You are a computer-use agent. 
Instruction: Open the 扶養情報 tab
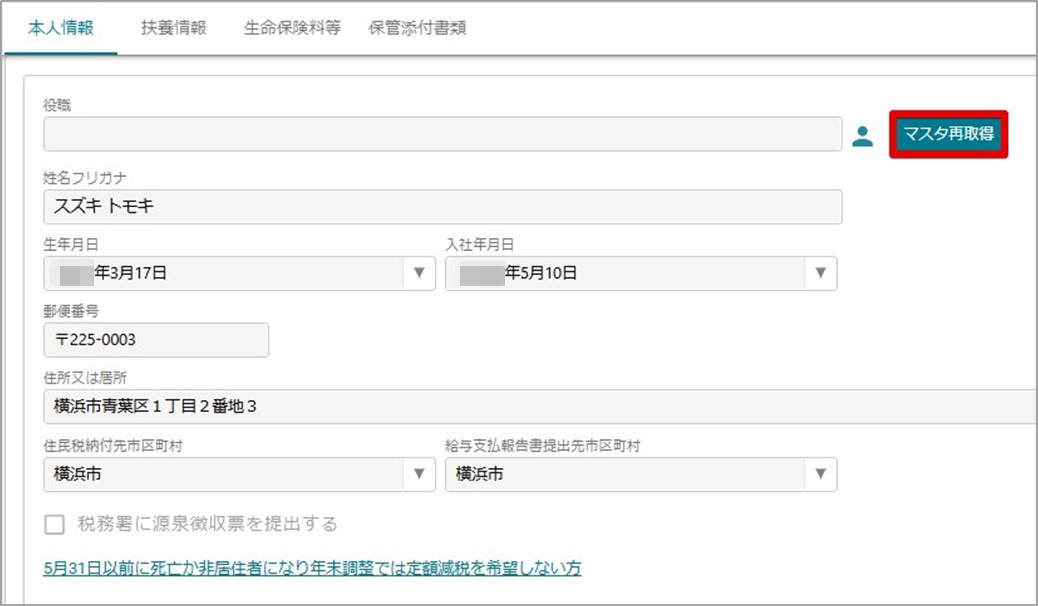click(173, 28)
